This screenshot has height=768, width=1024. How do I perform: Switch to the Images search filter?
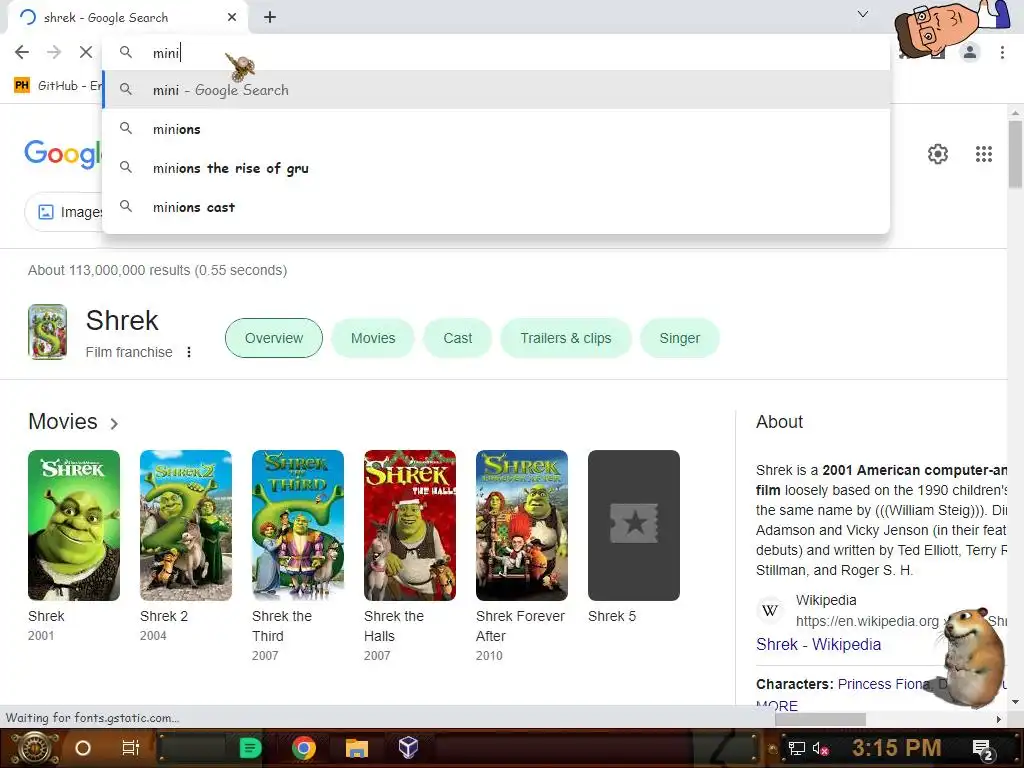point(65,212)
